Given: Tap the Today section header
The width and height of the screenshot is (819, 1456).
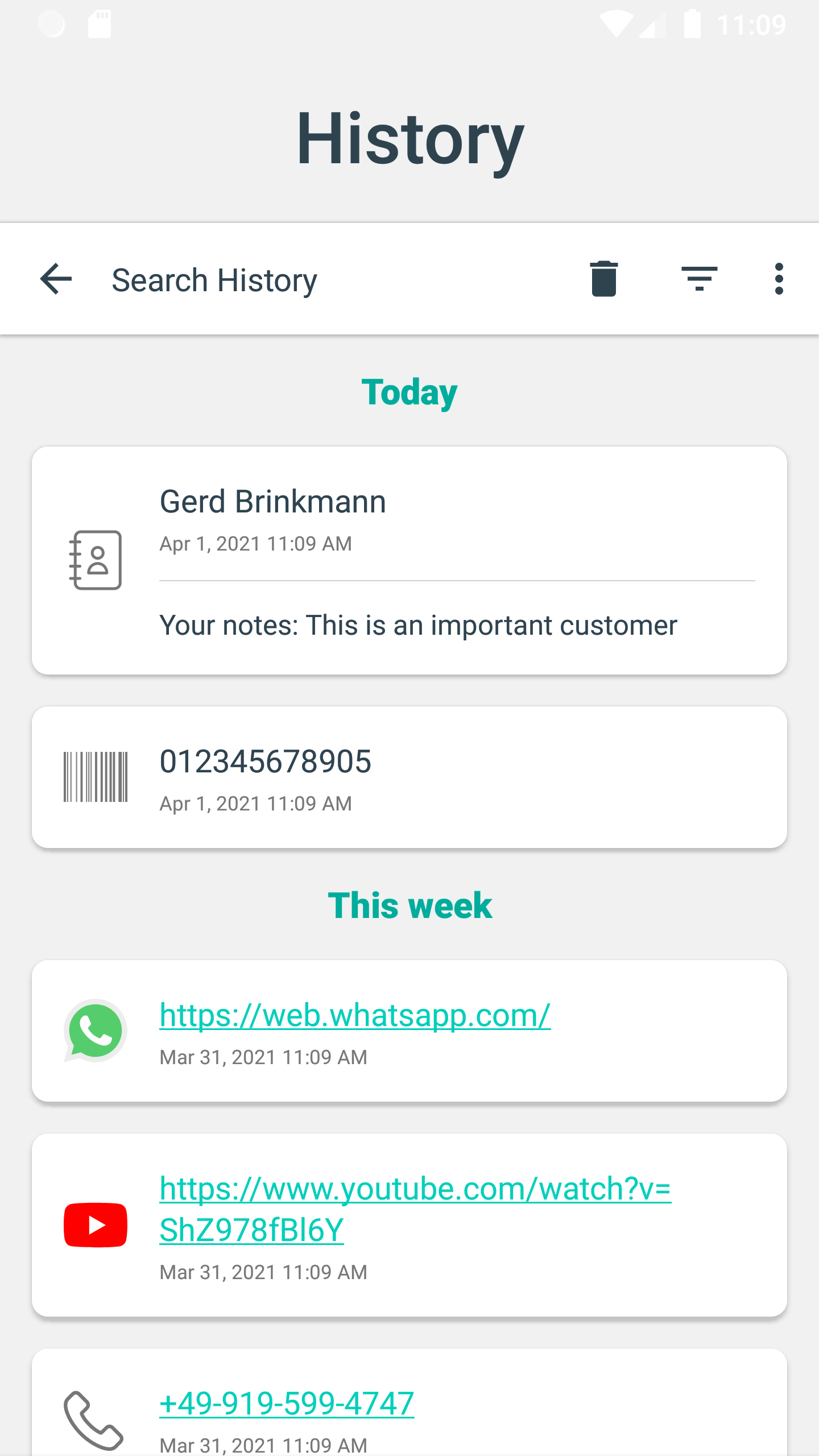Looking at the screenshot, I should click(409, 392).
